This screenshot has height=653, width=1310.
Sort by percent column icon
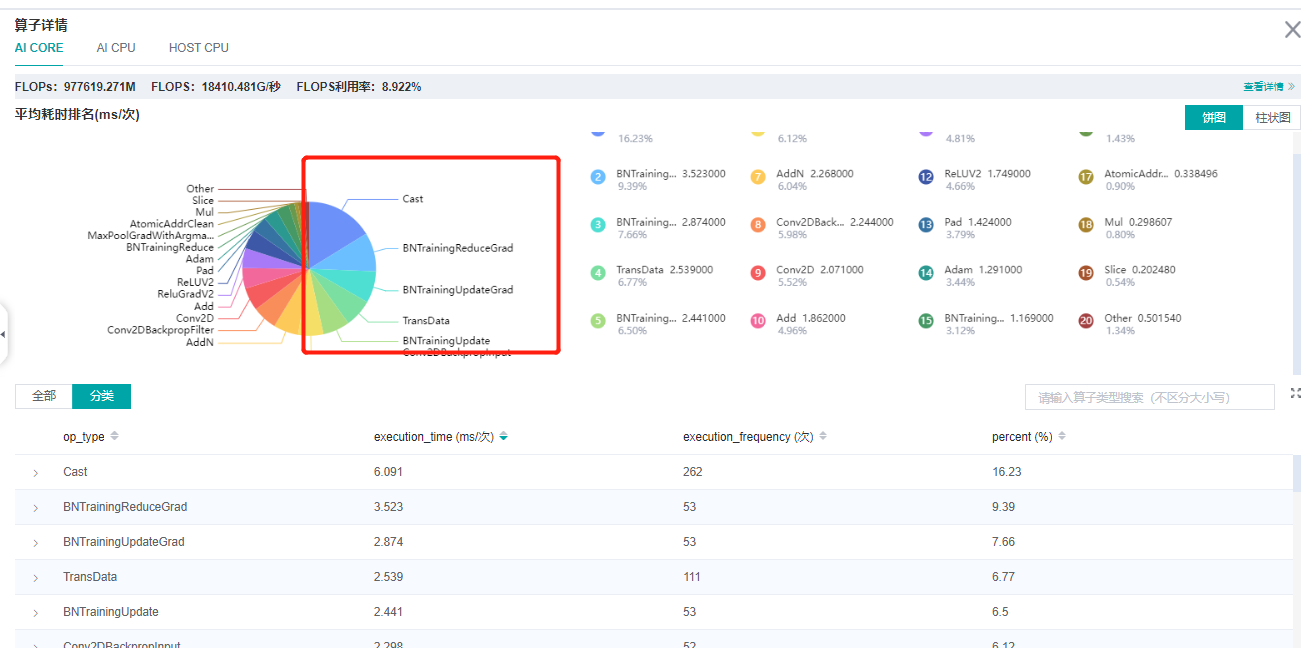coord(1062,436)
